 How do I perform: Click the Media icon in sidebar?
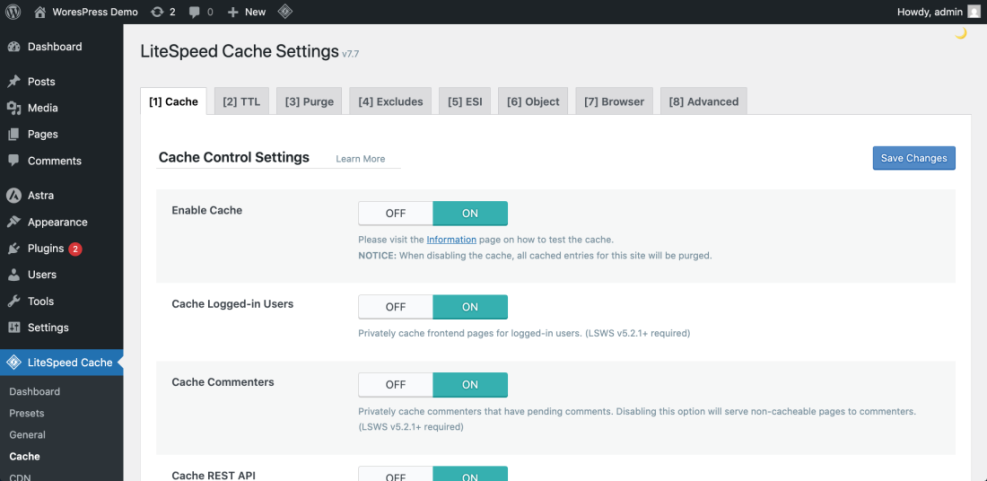pos(14,108)
